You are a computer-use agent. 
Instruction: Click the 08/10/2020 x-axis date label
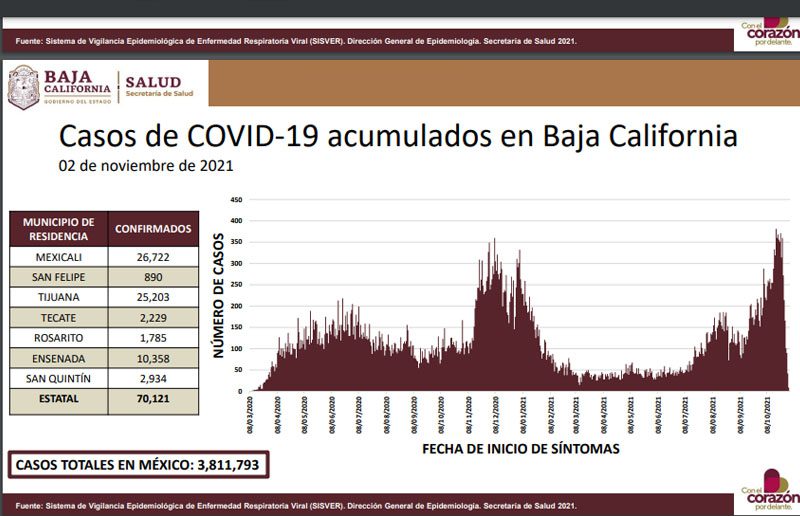tap(441, 415)
